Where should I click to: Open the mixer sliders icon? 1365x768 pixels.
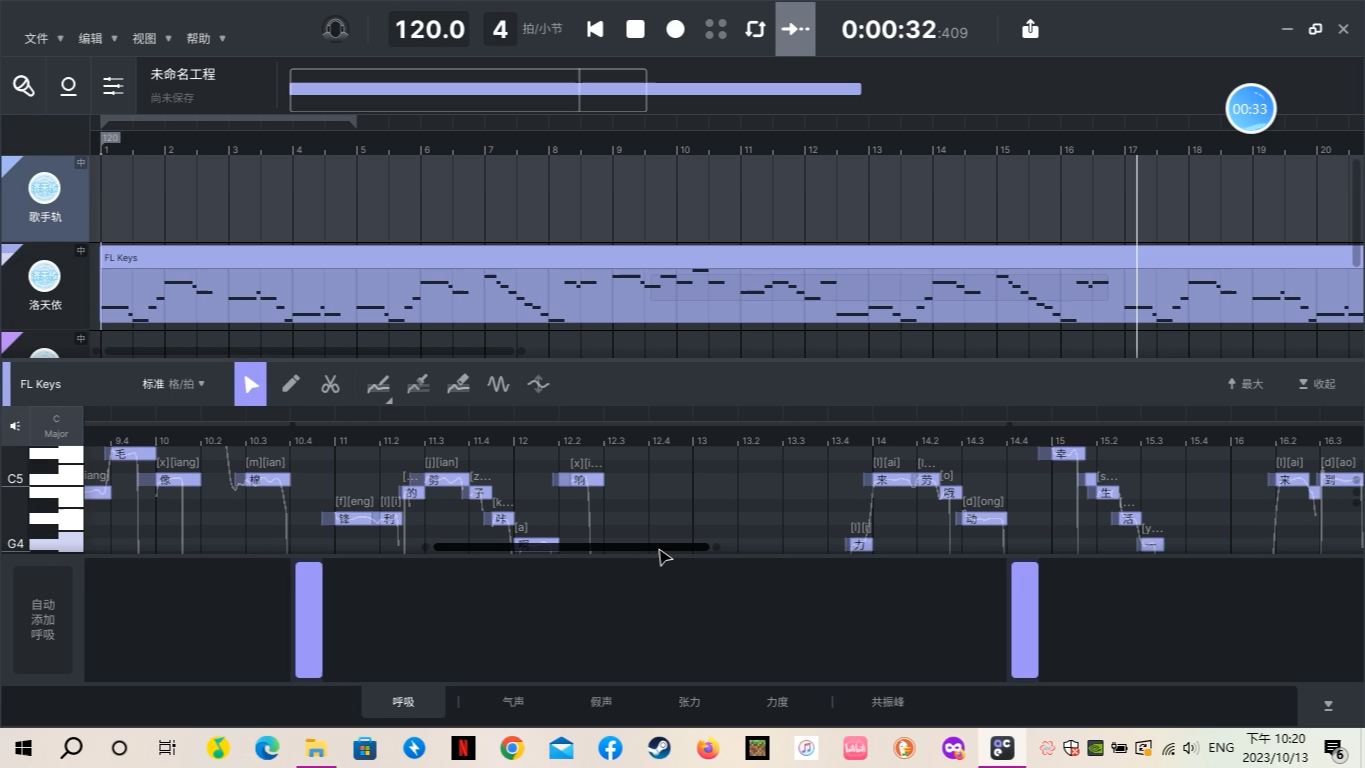(113, 87)
